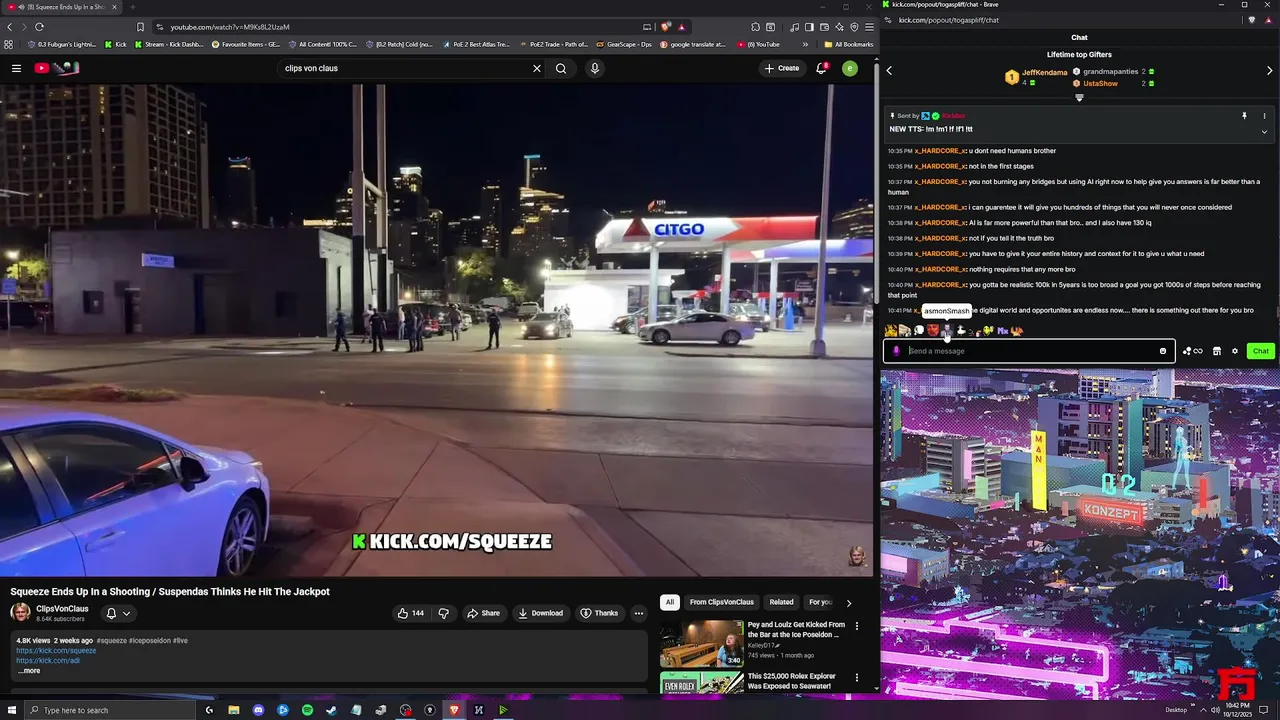Open GearScape - Dps bookmark
This screenshot has height=720, width=1280.
point(625,44)
